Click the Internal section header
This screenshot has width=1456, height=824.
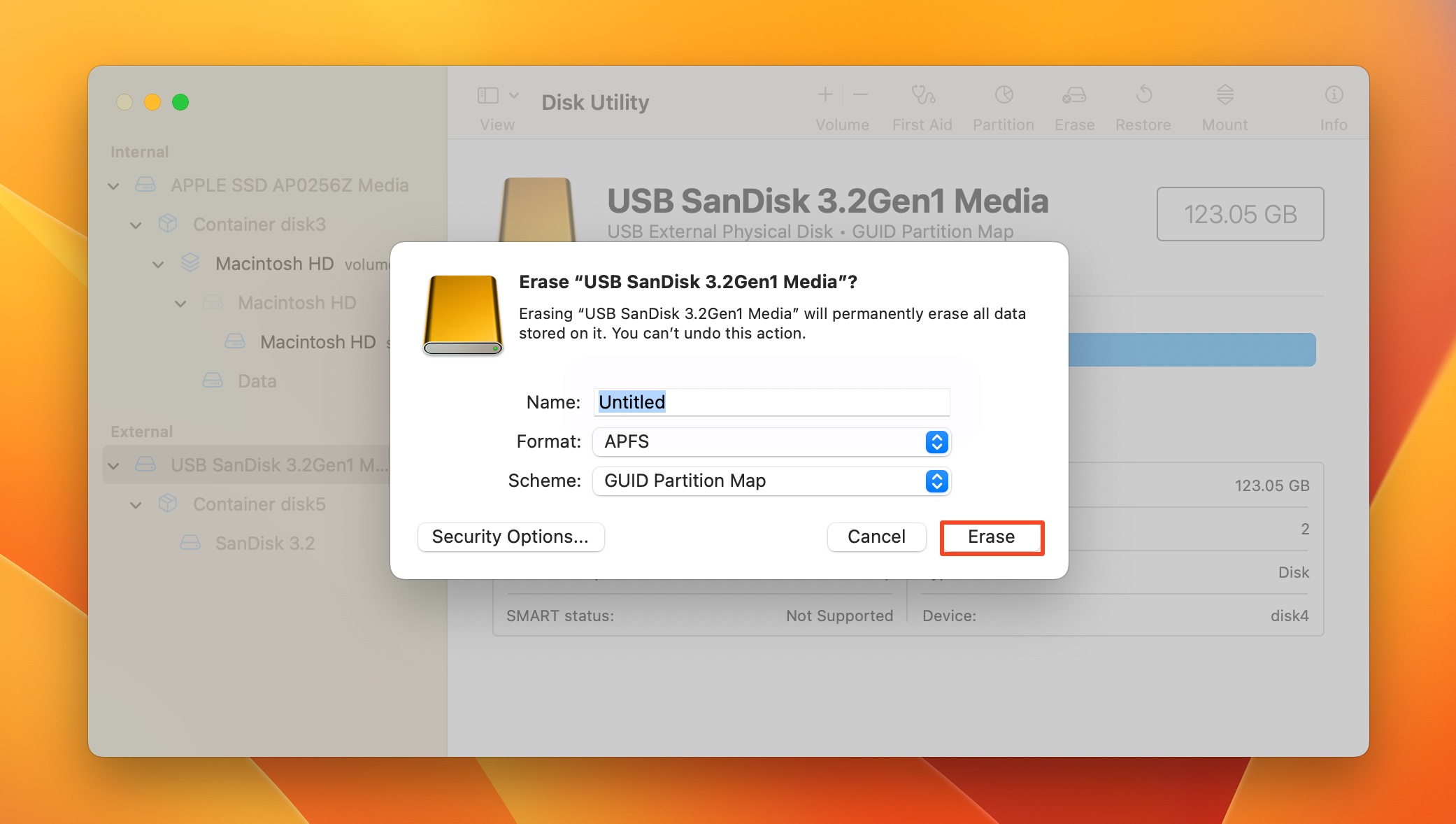[x=140, y=152]
